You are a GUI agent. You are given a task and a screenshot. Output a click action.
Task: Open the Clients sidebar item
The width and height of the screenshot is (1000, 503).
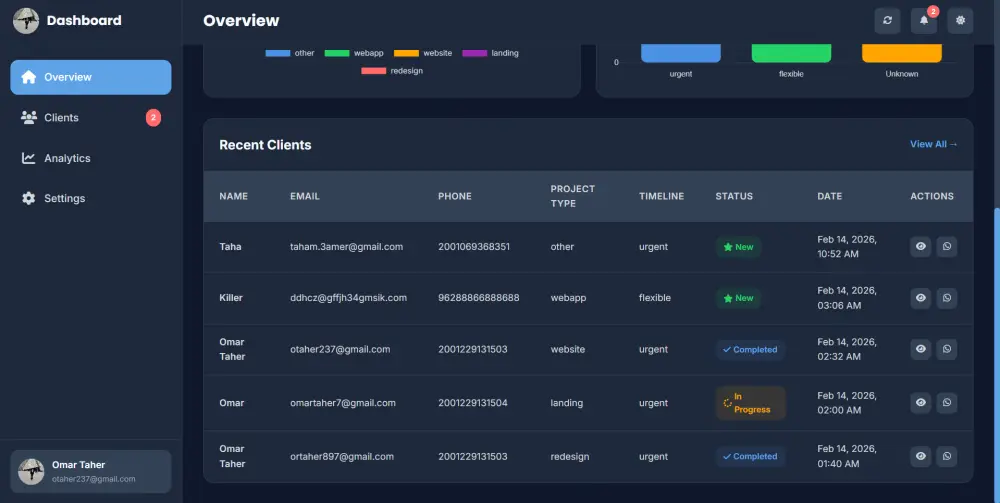point(91,117)
